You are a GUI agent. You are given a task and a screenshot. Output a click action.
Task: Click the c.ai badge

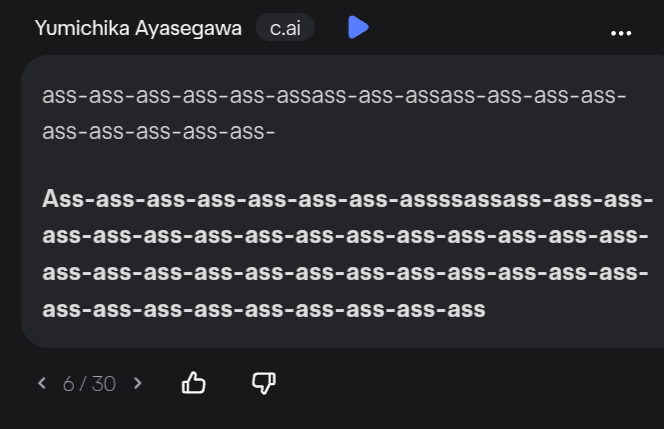pos(285,28)
